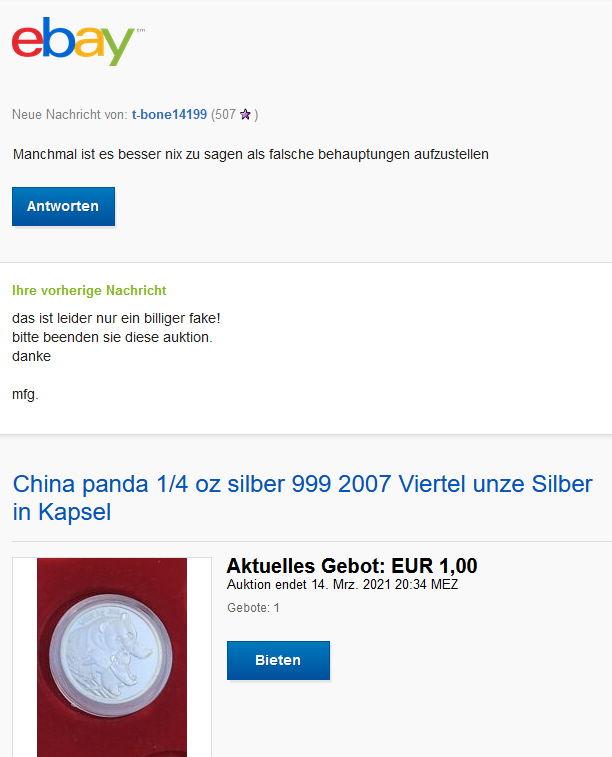This screenshot has width=612, height=757.
Task: View the silver panda coin thumbnail
Action: [112, 657]
